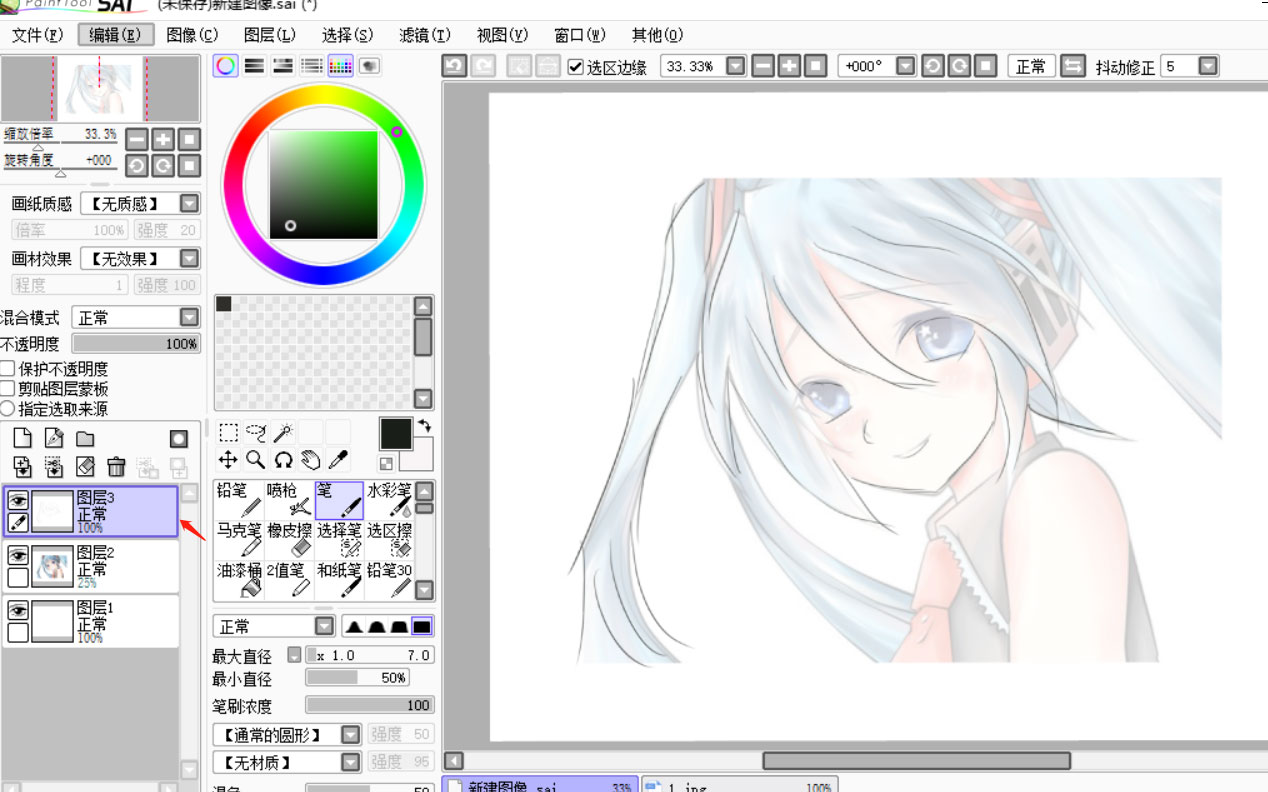This screenshot has height=792, width=1268.
Task: Uncheck the 选区边缘 checkbox
Action: [575, 67]
